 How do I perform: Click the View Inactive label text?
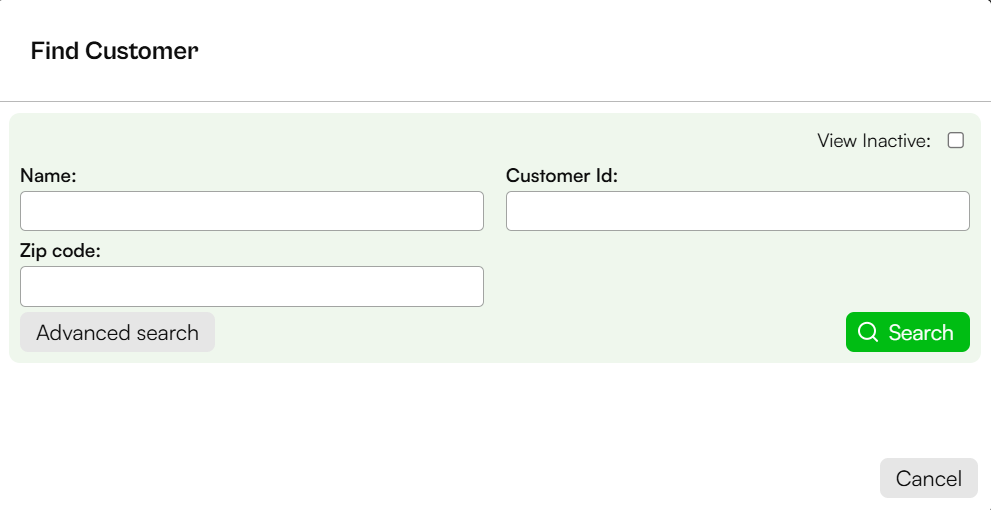[874, 140]
